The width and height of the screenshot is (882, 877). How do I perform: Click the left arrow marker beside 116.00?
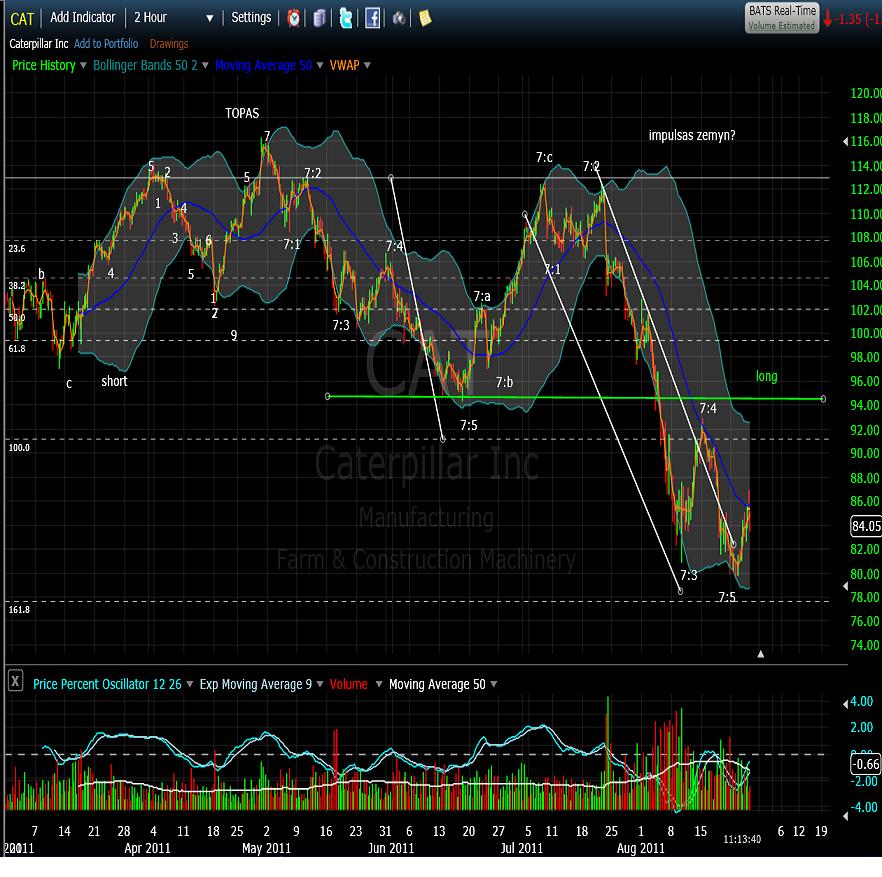pyautogui.click(x=845, y=142)
